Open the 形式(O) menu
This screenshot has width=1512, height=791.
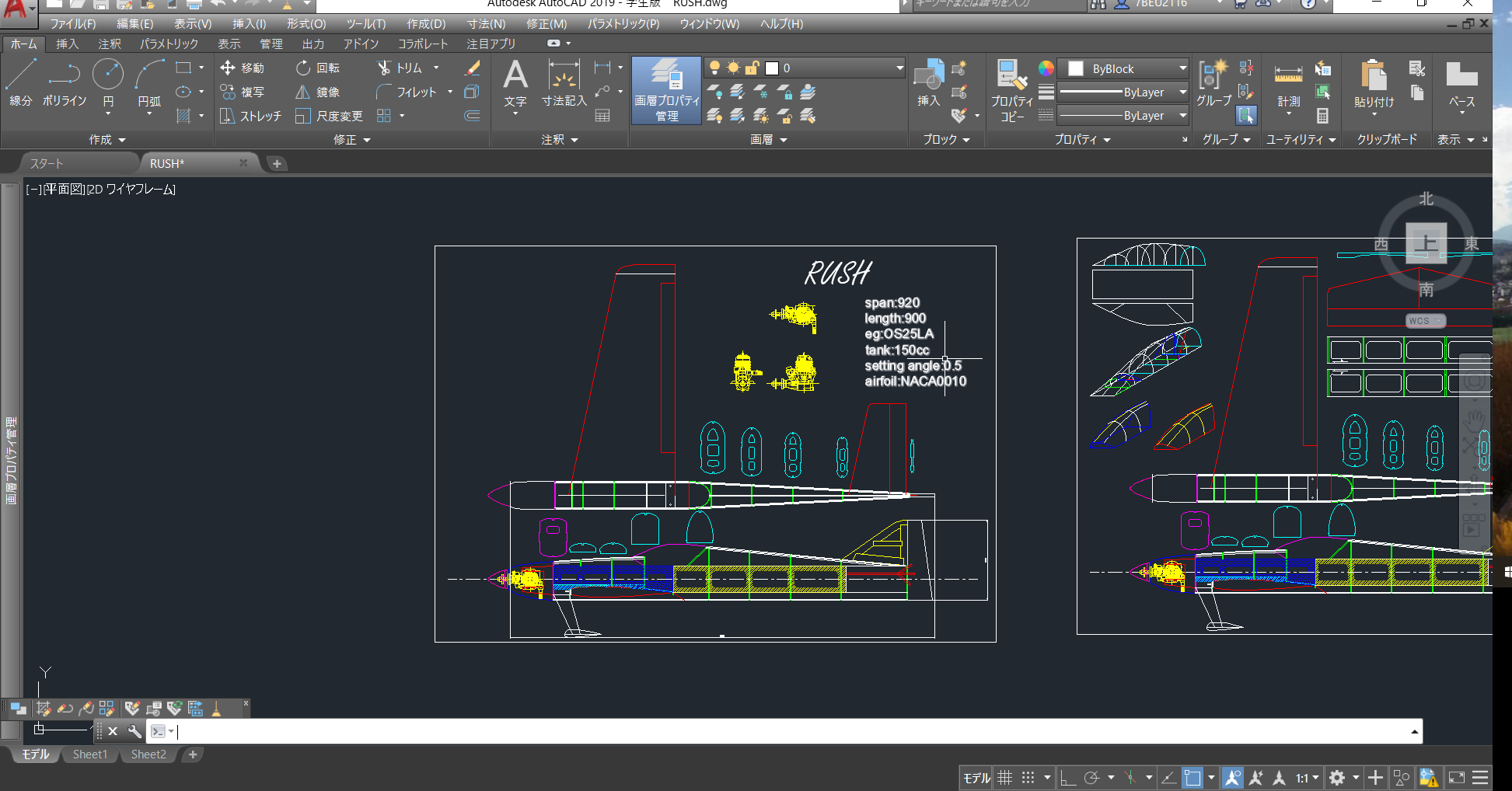[306, 24]
